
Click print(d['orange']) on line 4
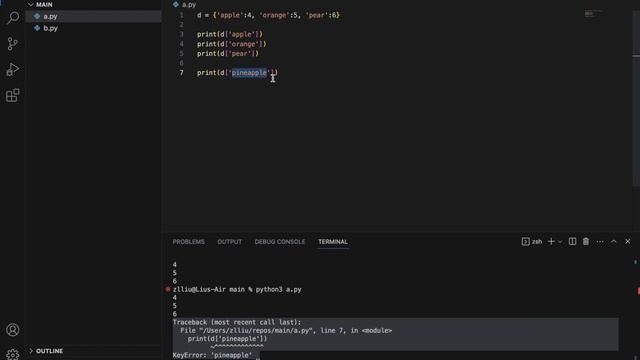click(x=231, y=44)
